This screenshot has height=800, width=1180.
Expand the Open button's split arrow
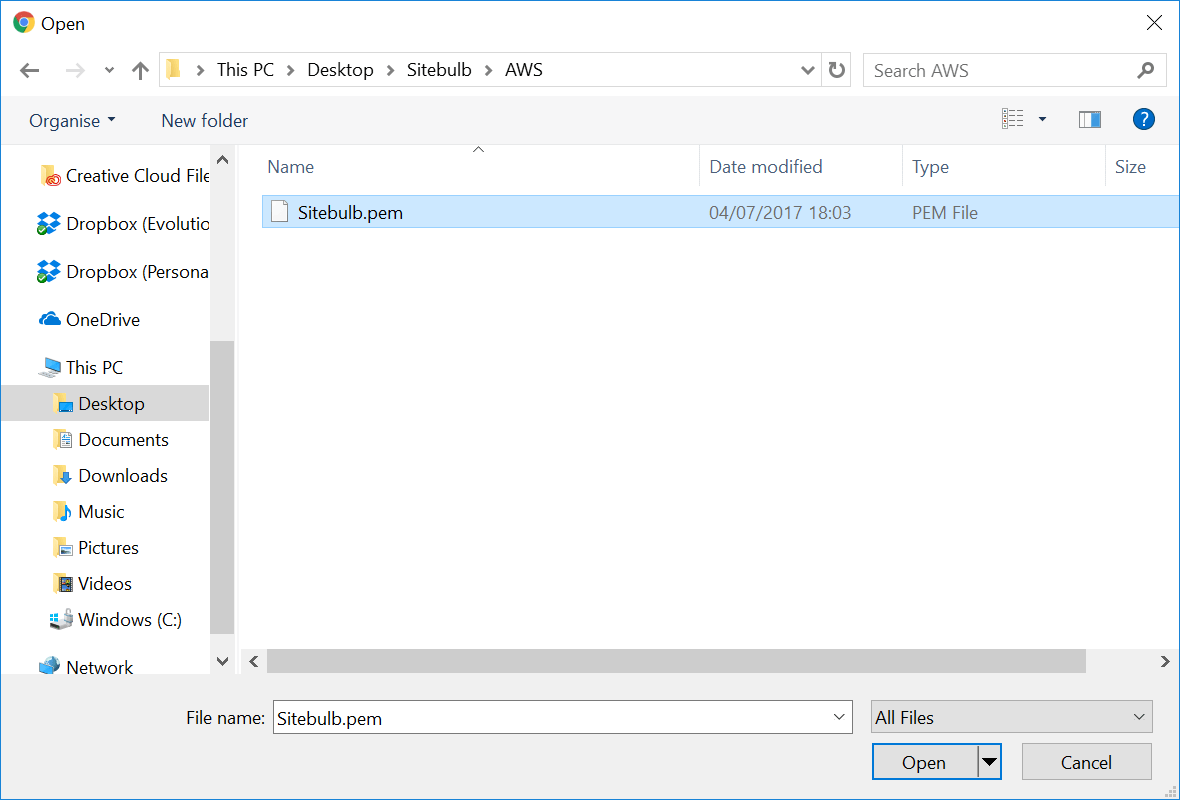tap(990, 762)
